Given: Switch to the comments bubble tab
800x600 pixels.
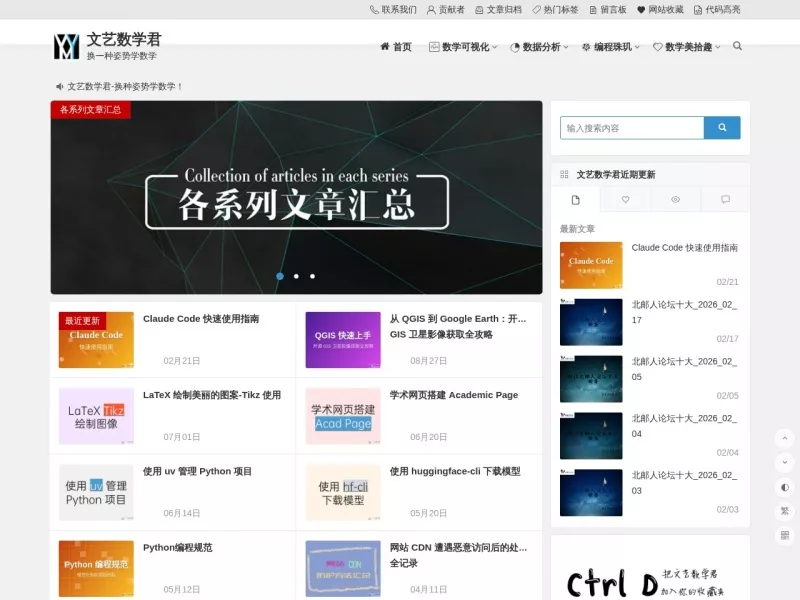Looking at the screenshot, I should [x=725, y=199].
